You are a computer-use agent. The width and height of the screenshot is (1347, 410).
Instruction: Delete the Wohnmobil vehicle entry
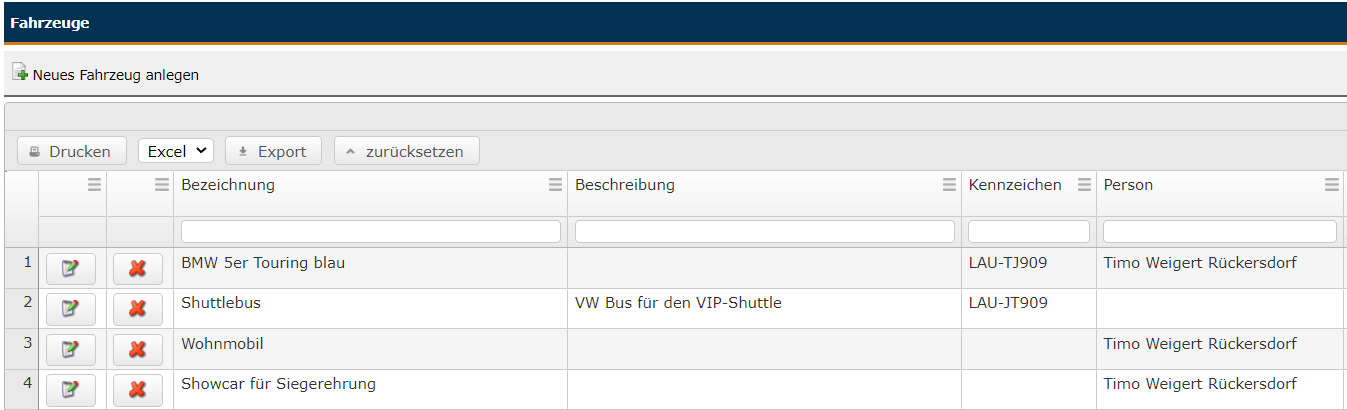[x=138, y=349]
